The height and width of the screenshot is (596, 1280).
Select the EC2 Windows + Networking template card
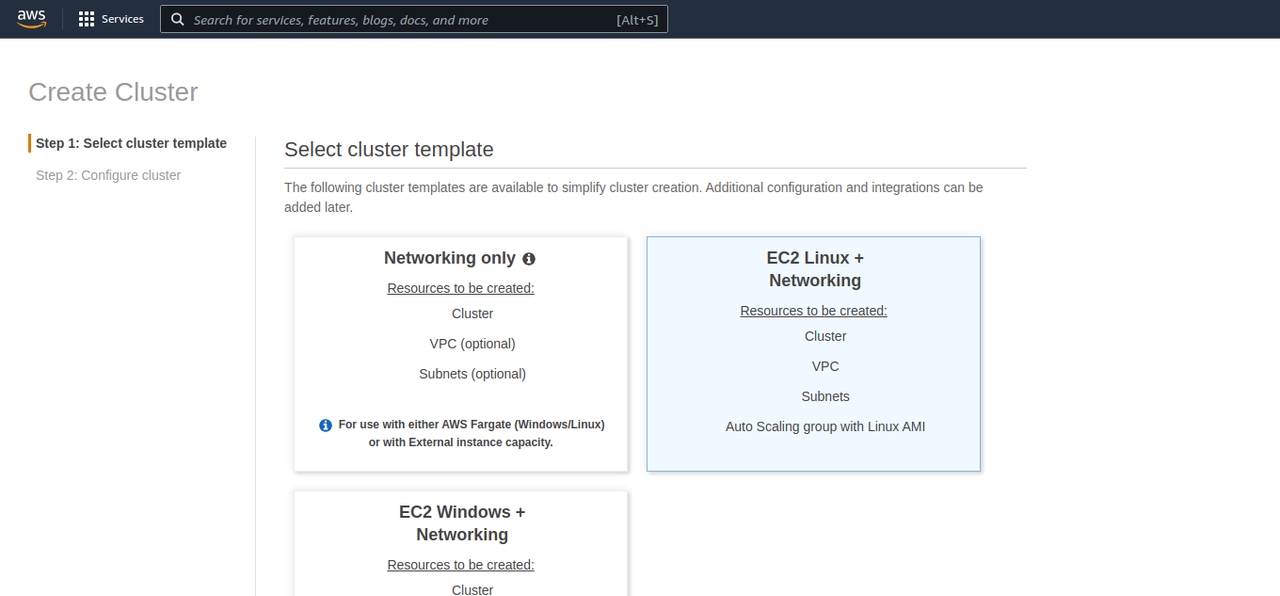461,543
